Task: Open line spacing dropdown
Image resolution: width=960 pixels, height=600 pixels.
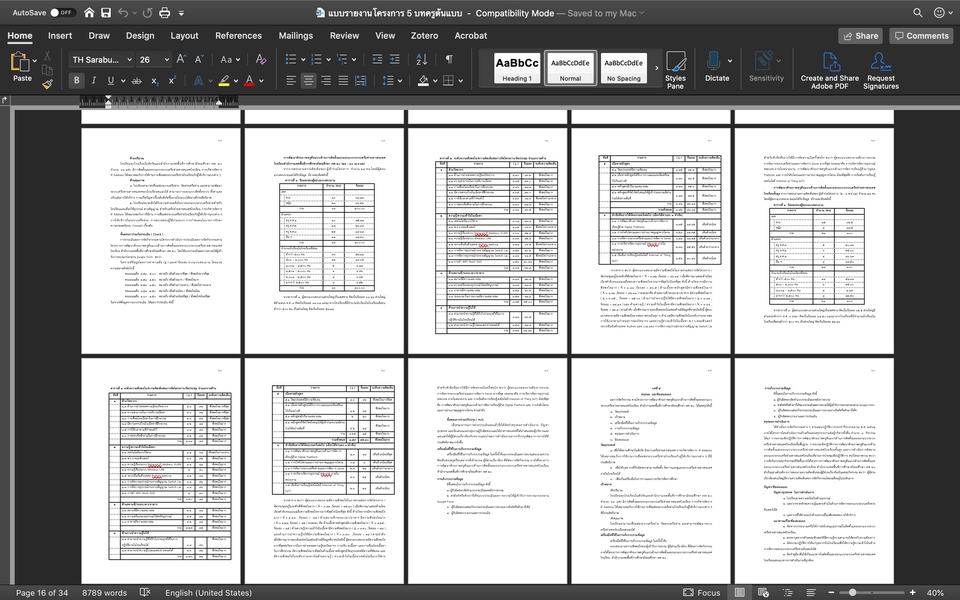Action: pos(400,80)
